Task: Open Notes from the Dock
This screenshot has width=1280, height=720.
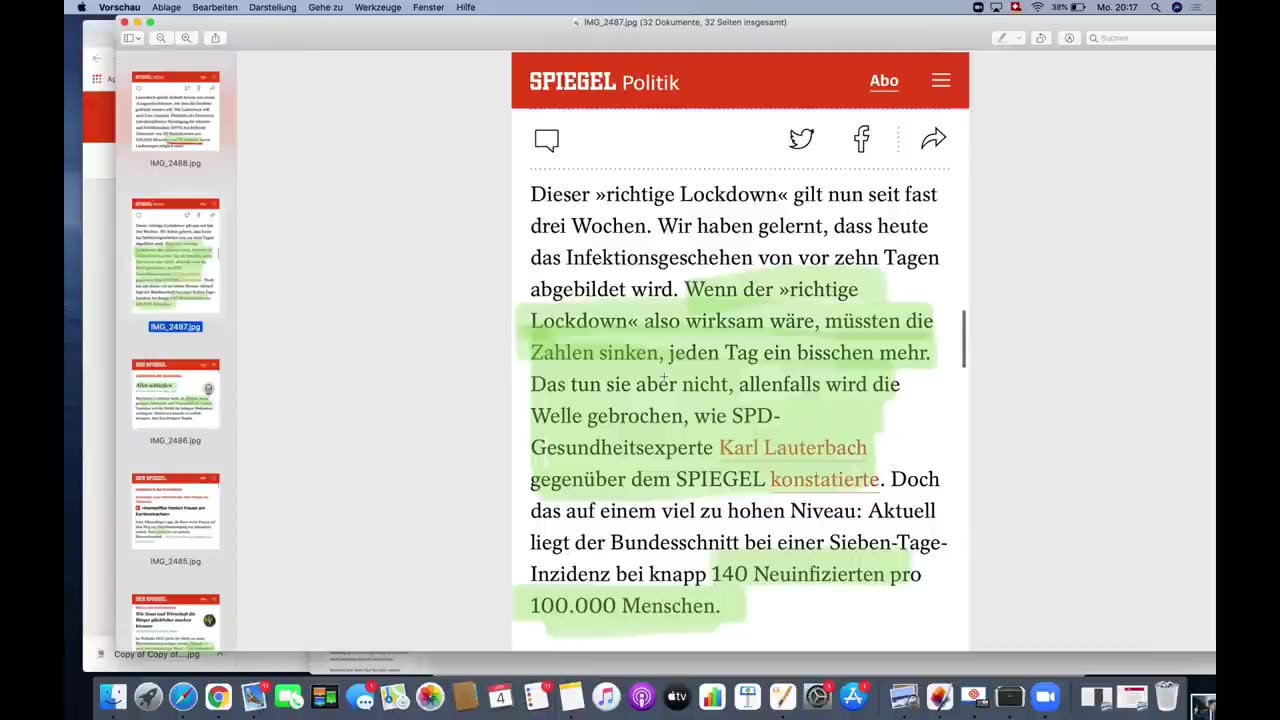Action: coord(571,697)
